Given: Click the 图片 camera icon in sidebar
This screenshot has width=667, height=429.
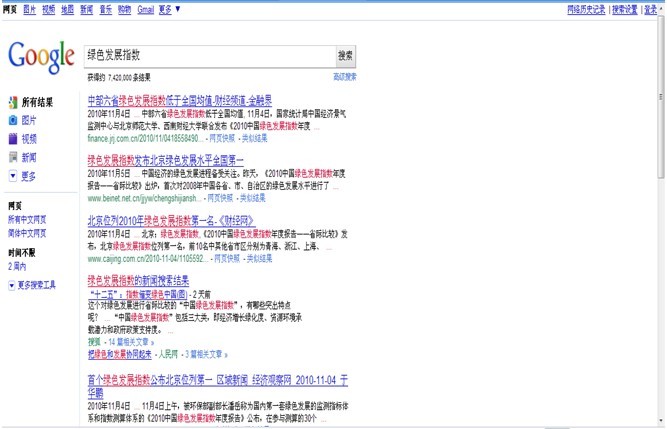Looking at the screenshot, I should click(13, 120).
